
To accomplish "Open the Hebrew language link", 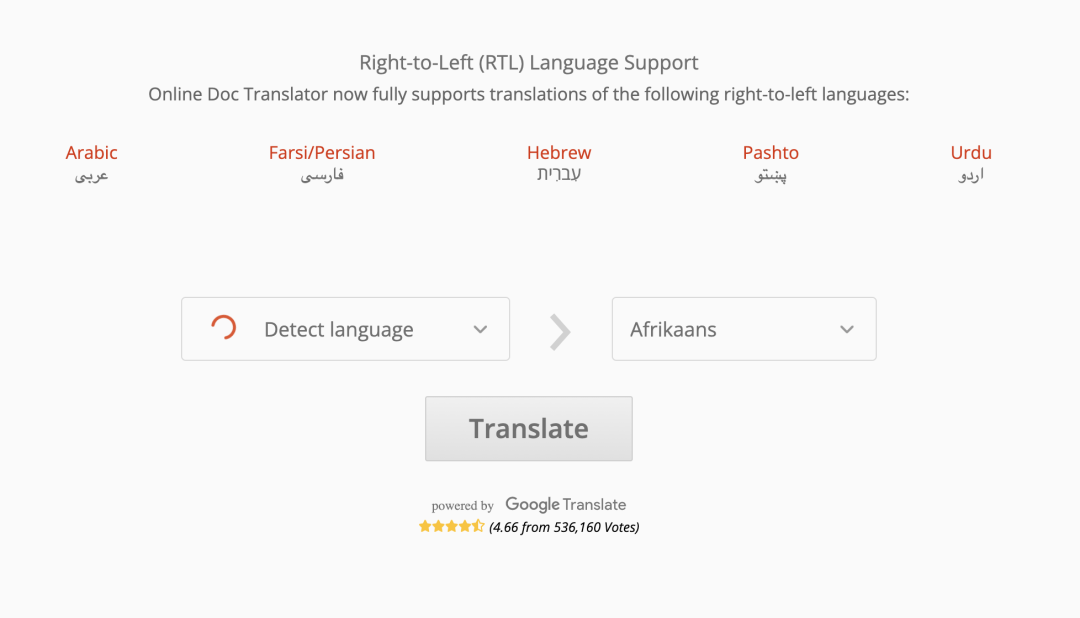I will tap(559, 152).
